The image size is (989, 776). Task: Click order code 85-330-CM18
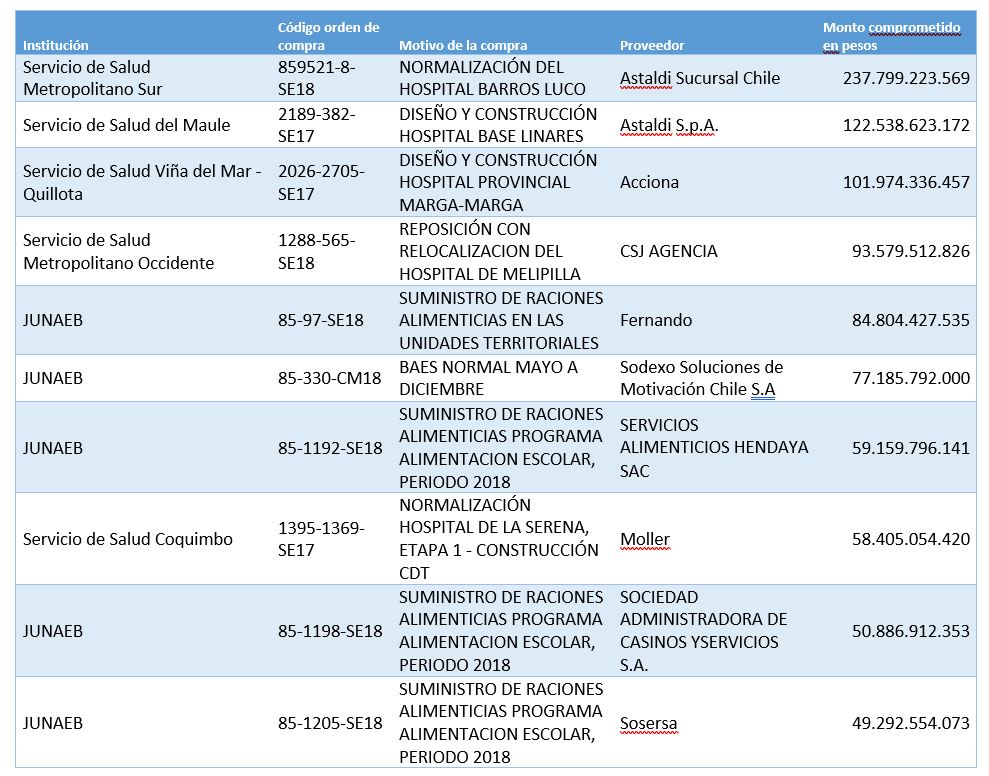click(329, 378)
